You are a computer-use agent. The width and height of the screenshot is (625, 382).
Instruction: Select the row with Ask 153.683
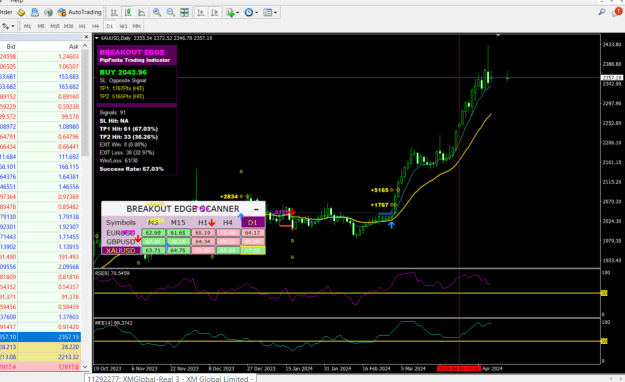click(x=40, y=77)
